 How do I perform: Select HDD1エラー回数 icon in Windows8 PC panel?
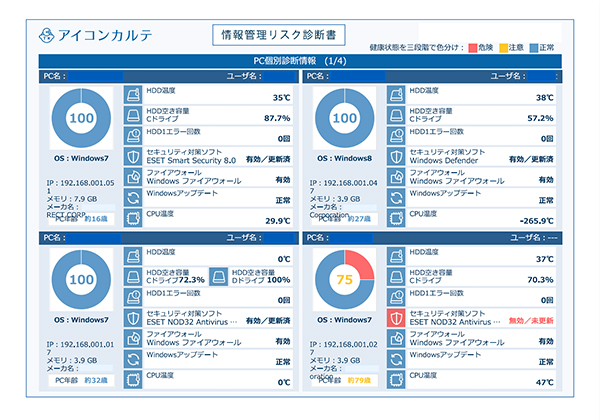click(396, 136)
